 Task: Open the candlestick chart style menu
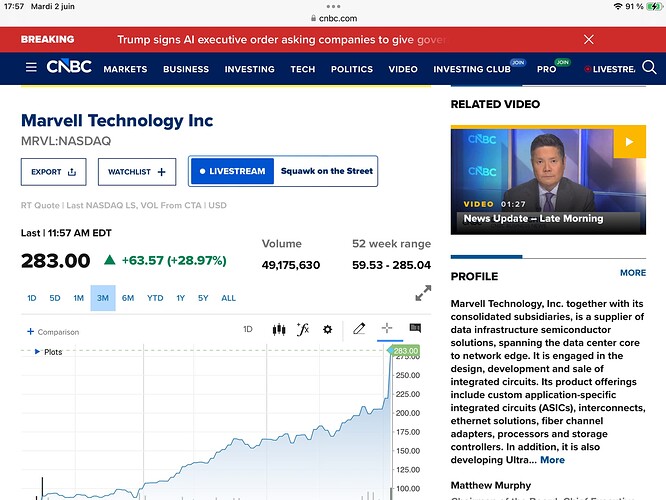click(279, 329)
